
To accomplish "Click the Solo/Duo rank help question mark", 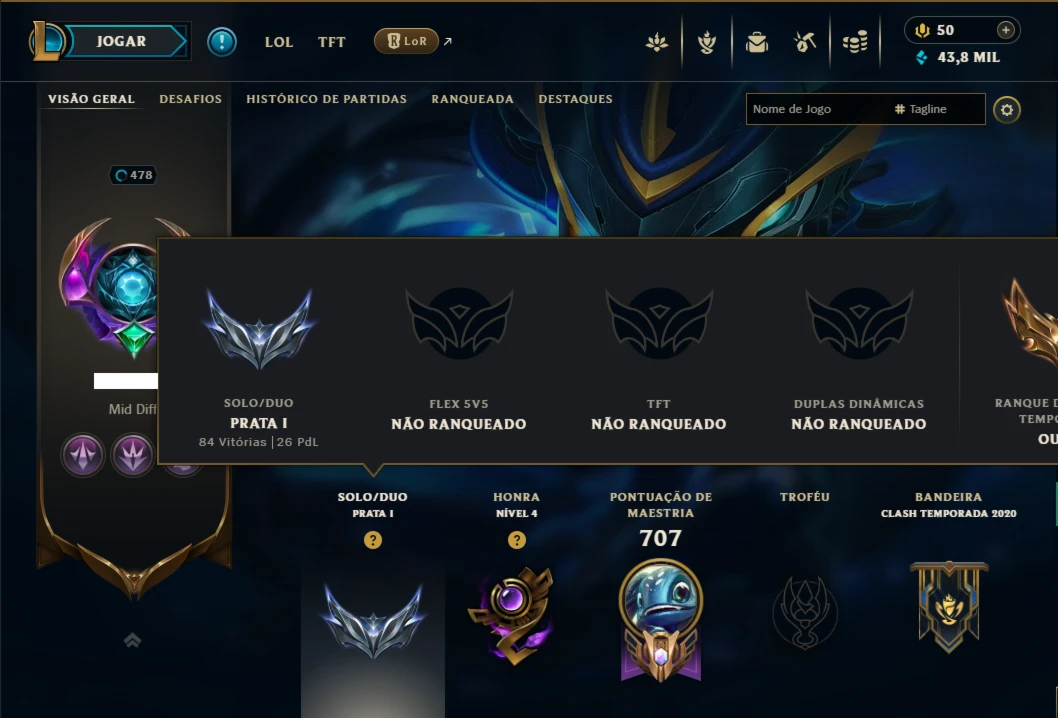I will pyautogui.click(x=372, y=540).
